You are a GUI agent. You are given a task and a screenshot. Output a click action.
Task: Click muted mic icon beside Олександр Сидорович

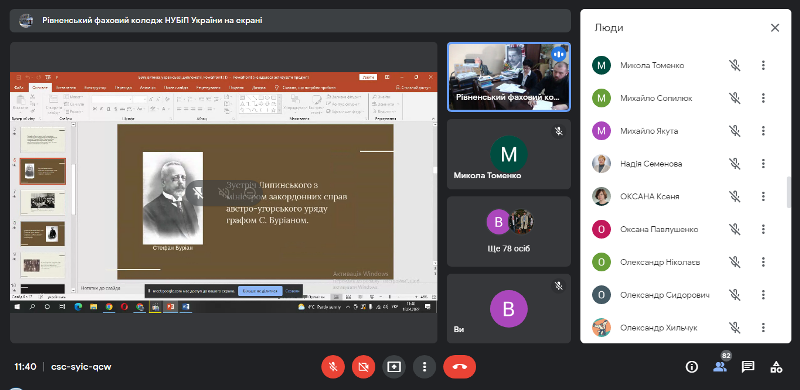(734, 295)
